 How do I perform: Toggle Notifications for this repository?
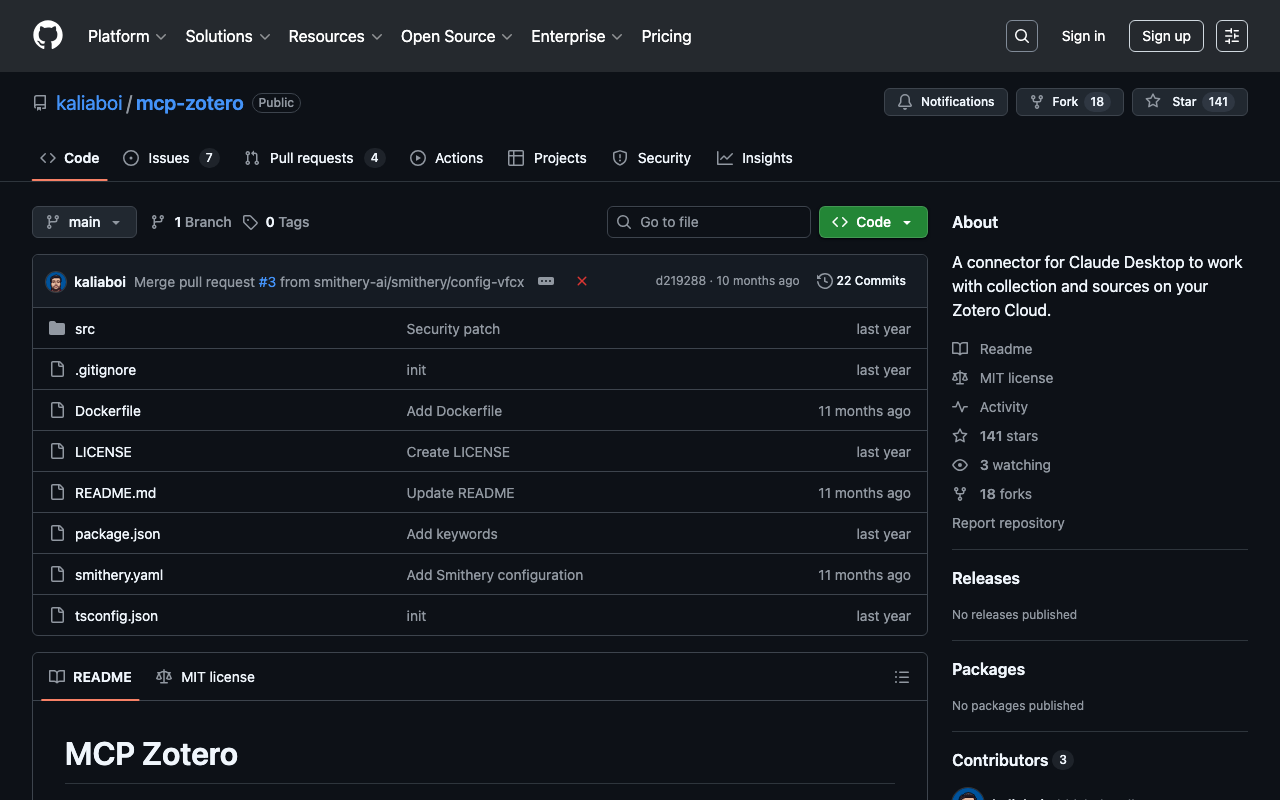[x=945, y=102]
